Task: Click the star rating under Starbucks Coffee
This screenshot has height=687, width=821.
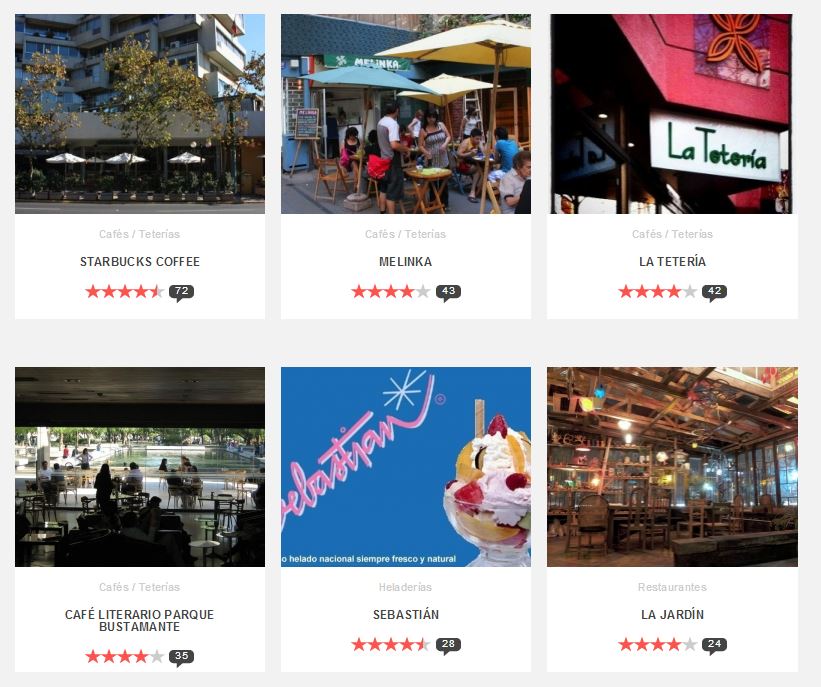Action: point(125,292)
